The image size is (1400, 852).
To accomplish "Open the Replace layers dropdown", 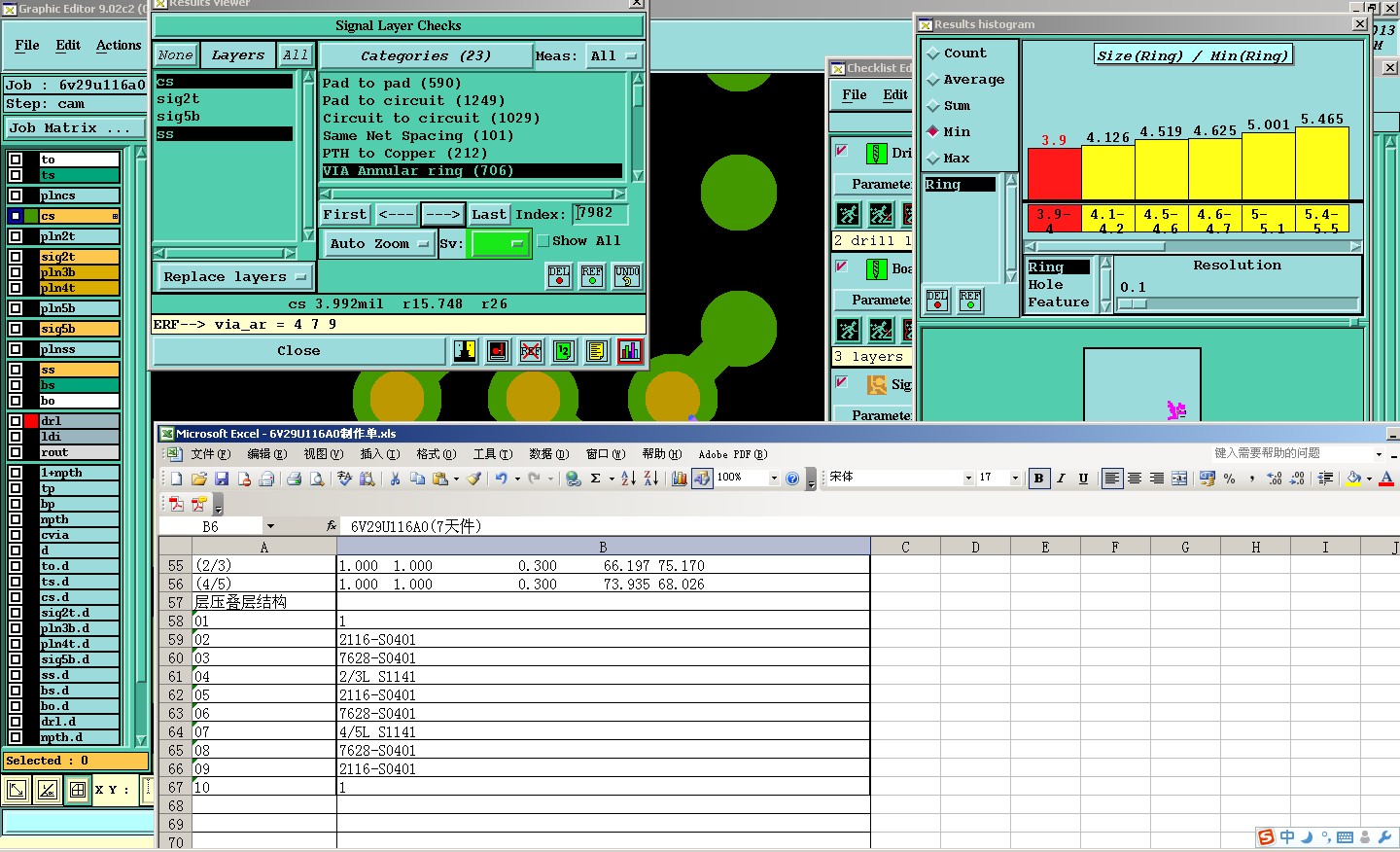I will (x=234, y=277).
